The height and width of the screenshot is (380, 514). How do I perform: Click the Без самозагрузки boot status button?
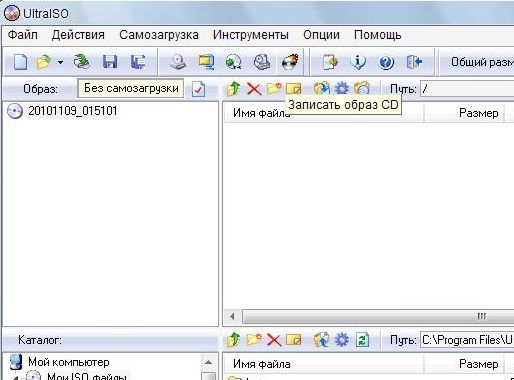click(x=131, y=88)
